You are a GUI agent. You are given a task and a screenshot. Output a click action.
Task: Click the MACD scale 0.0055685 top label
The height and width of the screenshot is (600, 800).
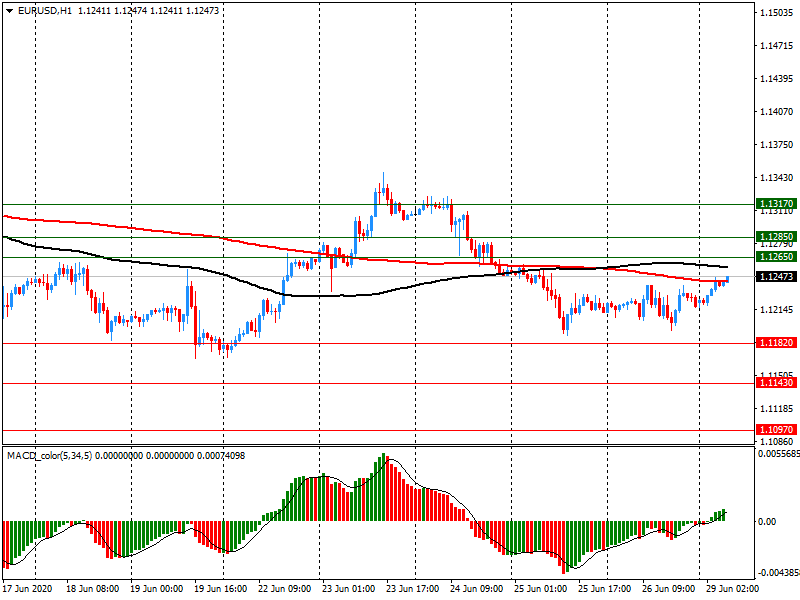(x=776, y=455)
